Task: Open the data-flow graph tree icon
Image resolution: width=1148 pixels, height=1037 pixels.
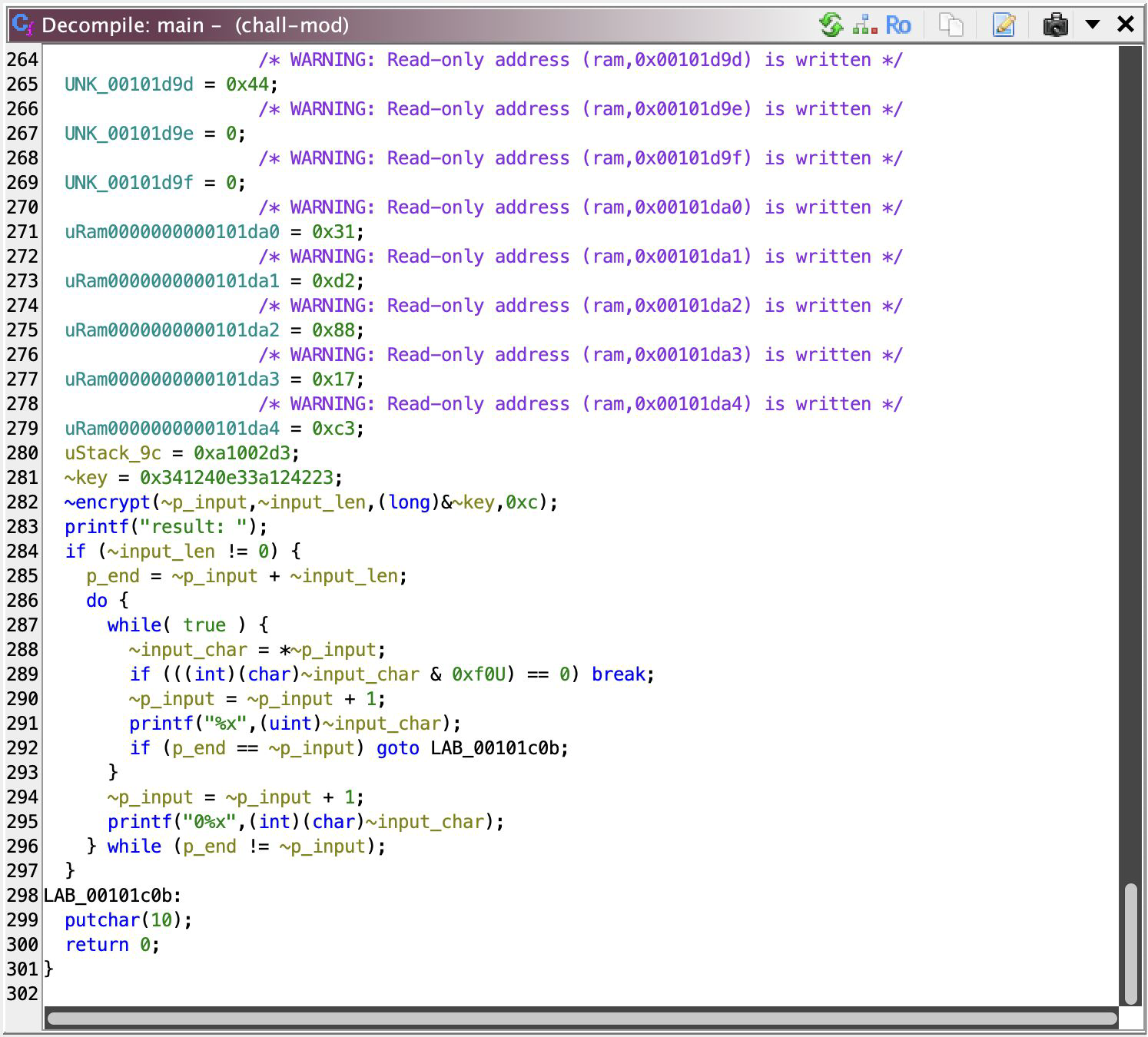Action: pyautogui.click(x=865, y=25)
